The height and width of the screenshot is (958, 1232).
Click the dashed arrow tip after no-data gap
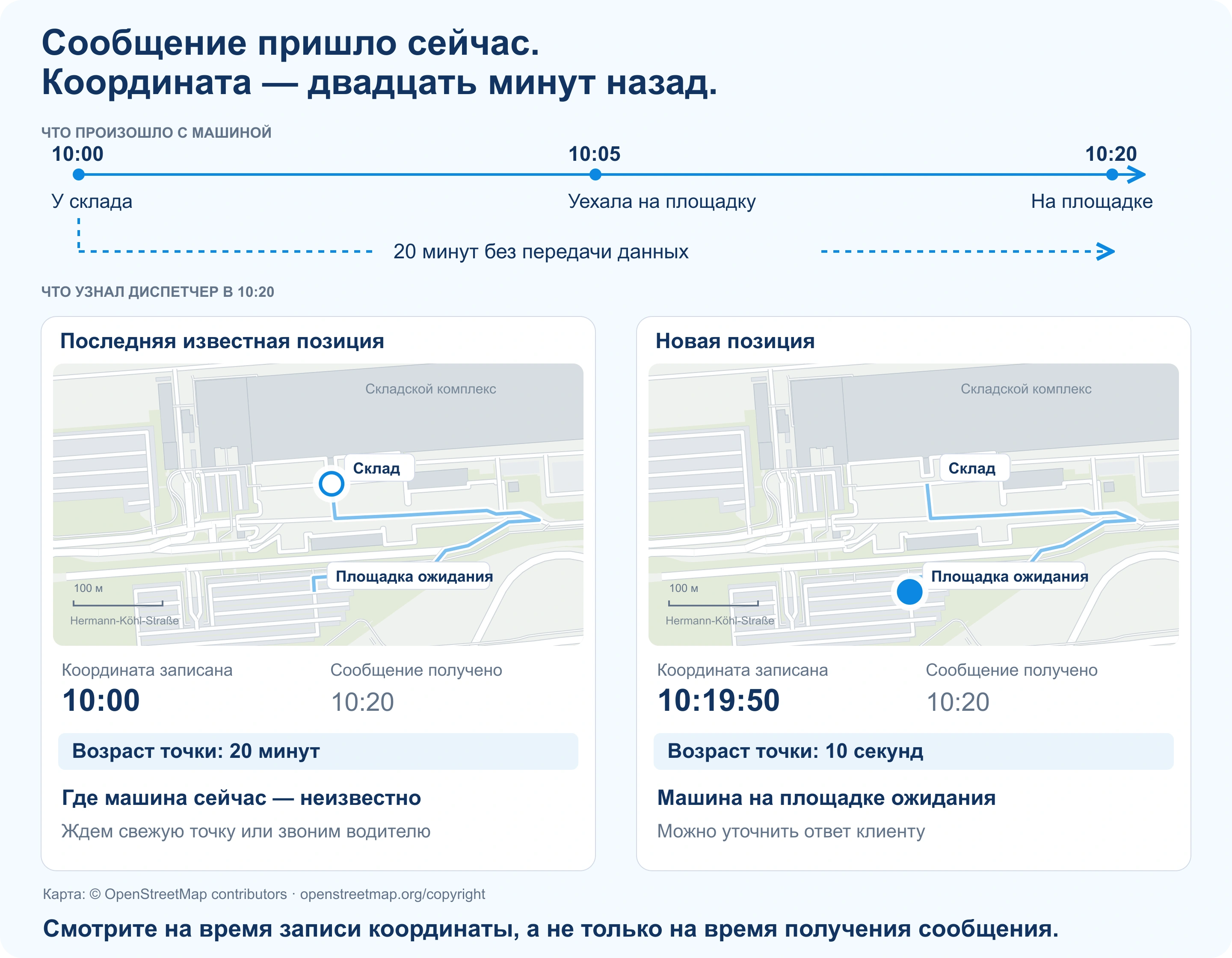pyautogui.click(x=1106, y=251)
